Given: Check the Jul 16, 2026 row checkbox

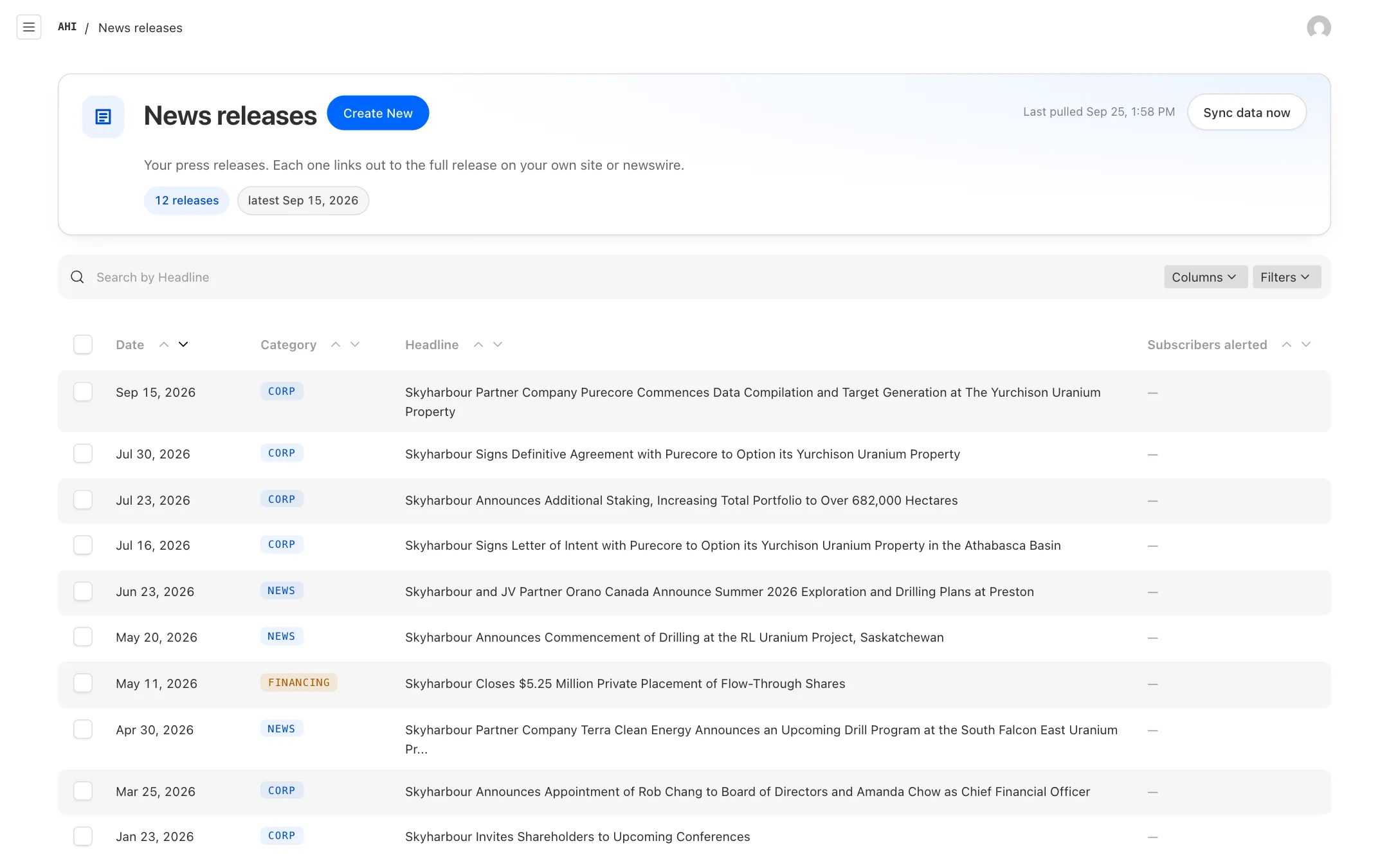Looking at the screenshot, I should pos(83,545).
